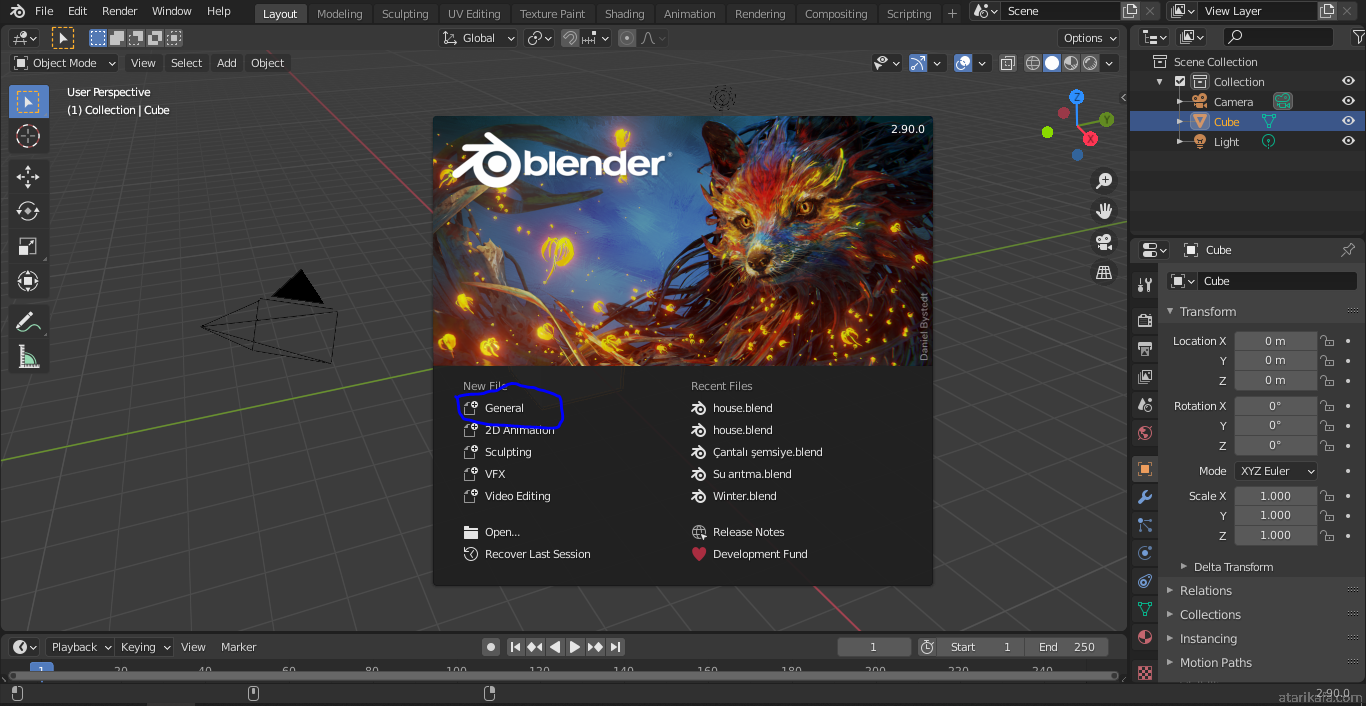Image resolution: width=1366 pixels, height=706 pixels.
Task: Open the Playback dropdown in timeline
Action: pos(81,647)
